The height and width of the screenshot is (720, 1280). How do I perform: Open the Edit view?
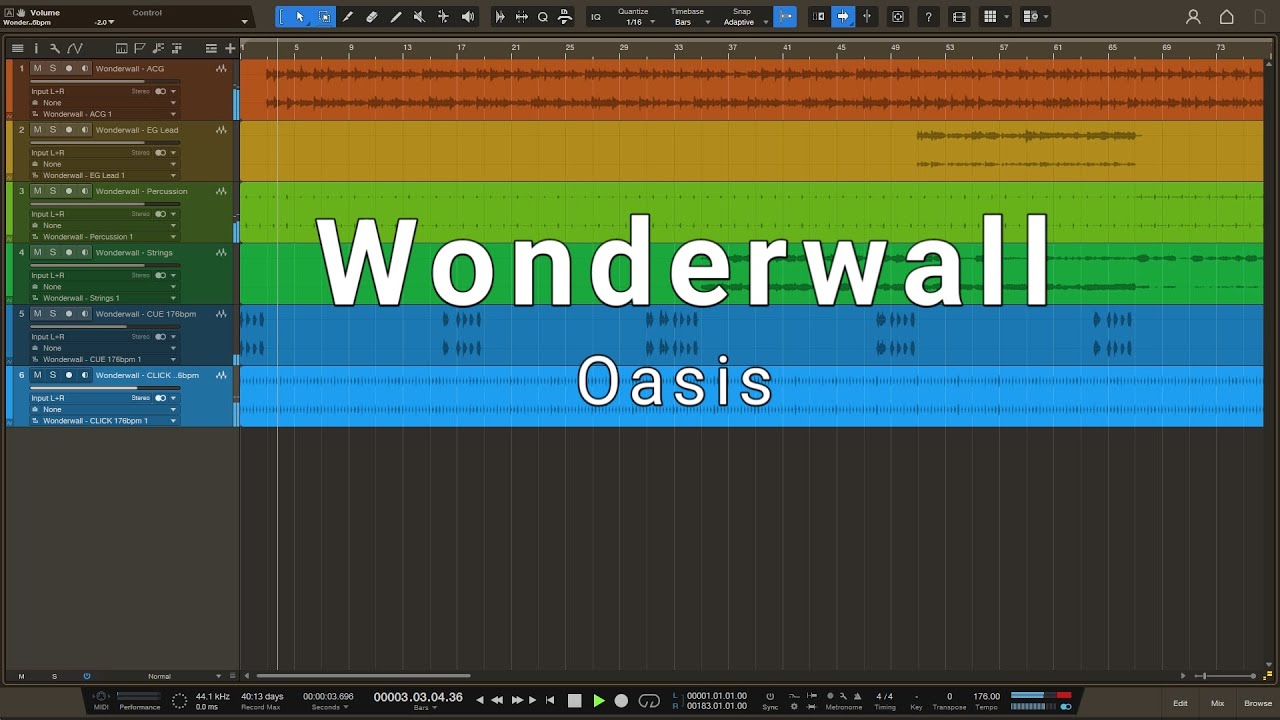(1180, 703)
